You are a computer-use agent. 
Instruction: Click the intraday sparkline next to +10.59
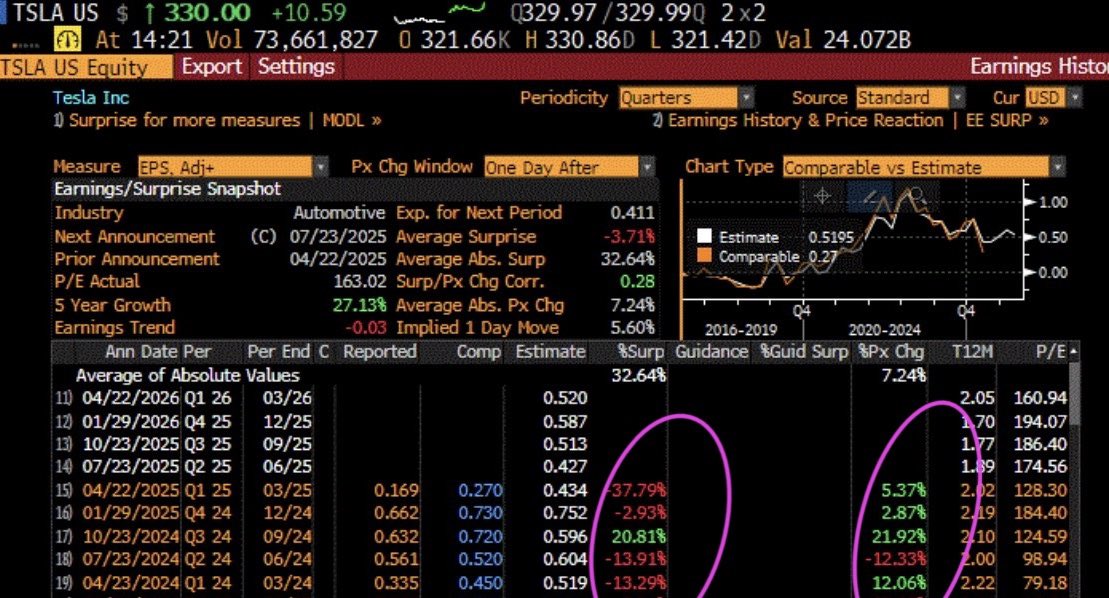point(439,13)
